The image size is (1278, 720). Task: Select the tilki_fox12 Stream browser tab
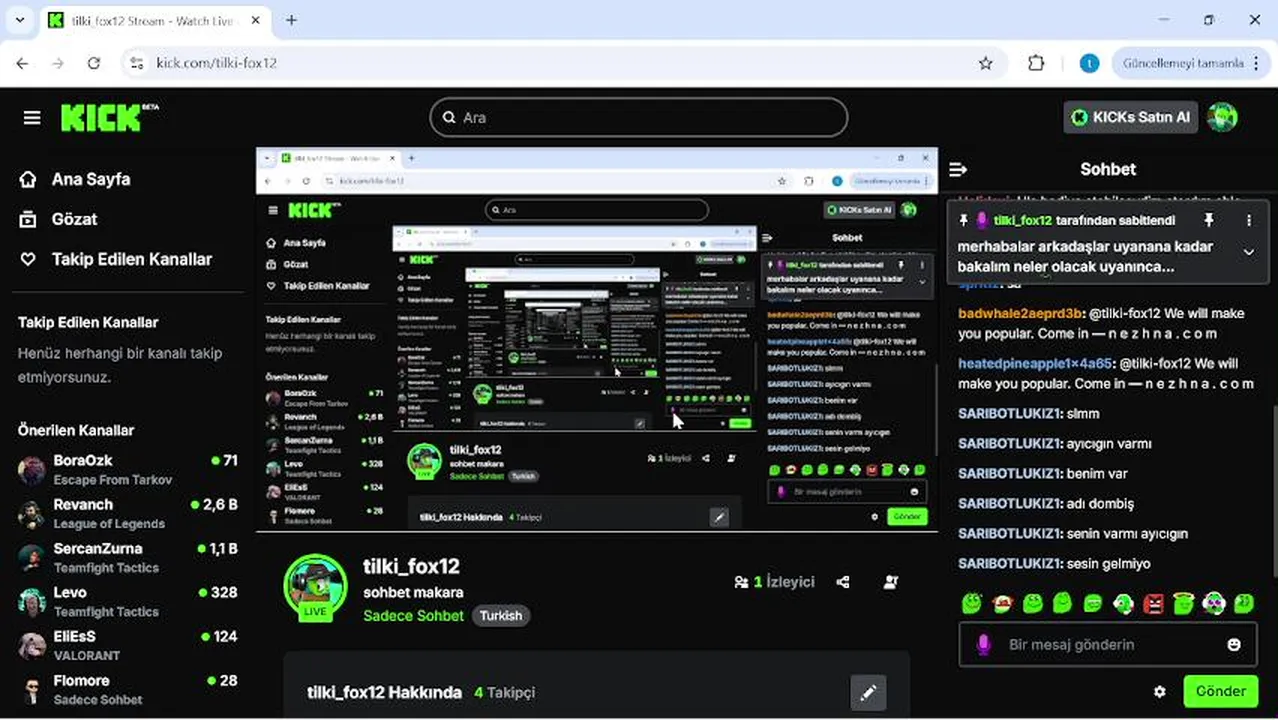pyautogui.click(x=155, y=20)
